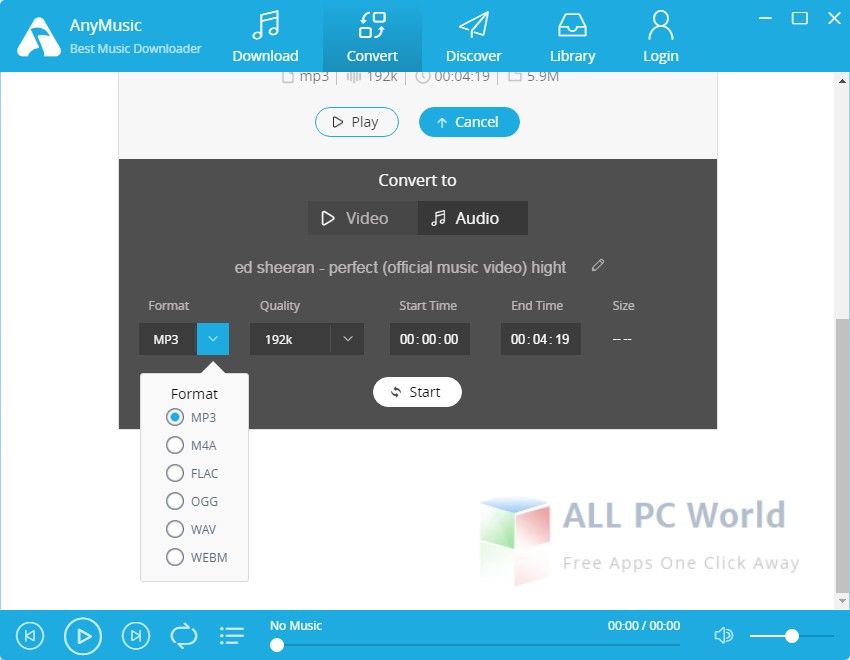The image size is (850, 660).
Task: Open the Discover tab
Action: 473,36
